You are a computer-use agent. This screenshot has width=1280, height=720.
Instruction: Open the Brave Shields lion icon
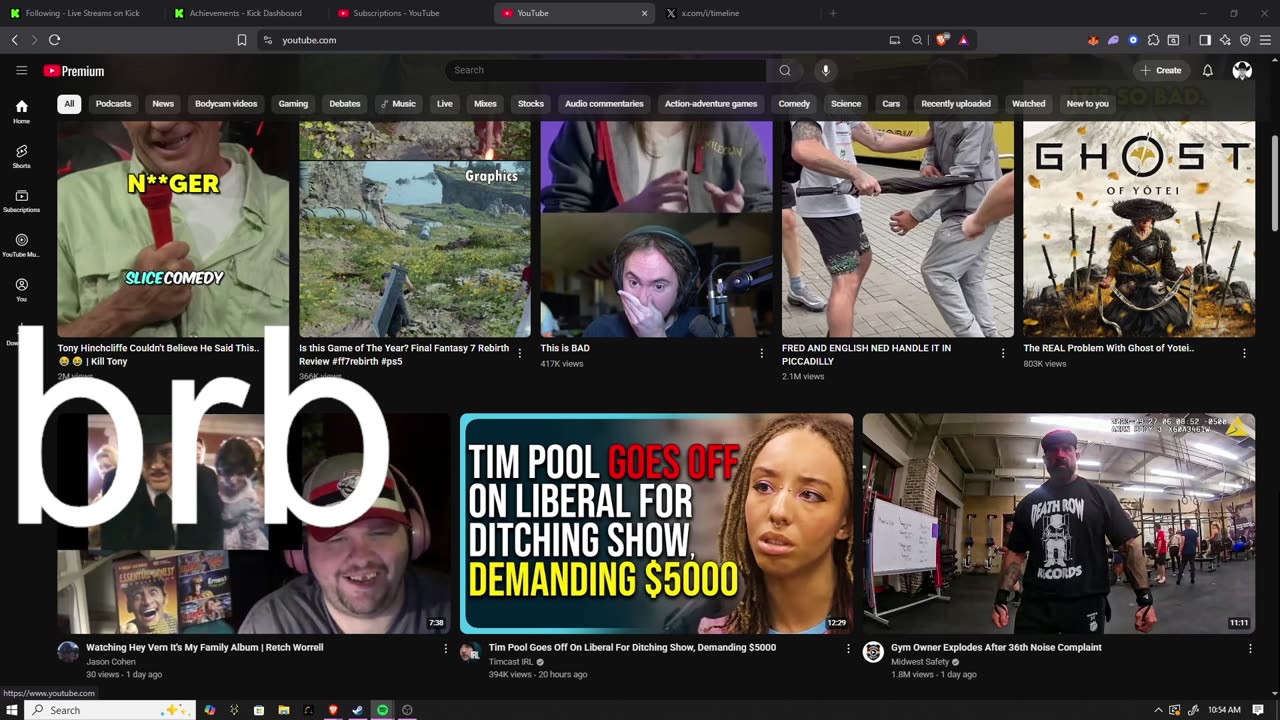point(942,40)
